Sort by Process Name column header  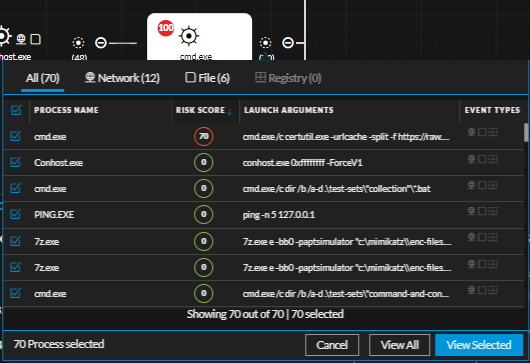pyautogui.click(x=66, y=110)
